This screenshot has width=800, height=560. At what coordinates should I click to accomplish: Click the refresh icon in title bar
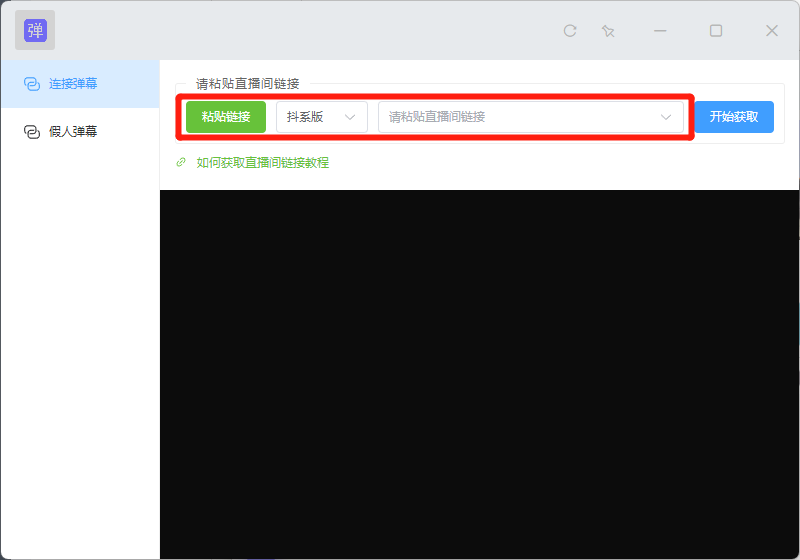click(x=570, y=31)
